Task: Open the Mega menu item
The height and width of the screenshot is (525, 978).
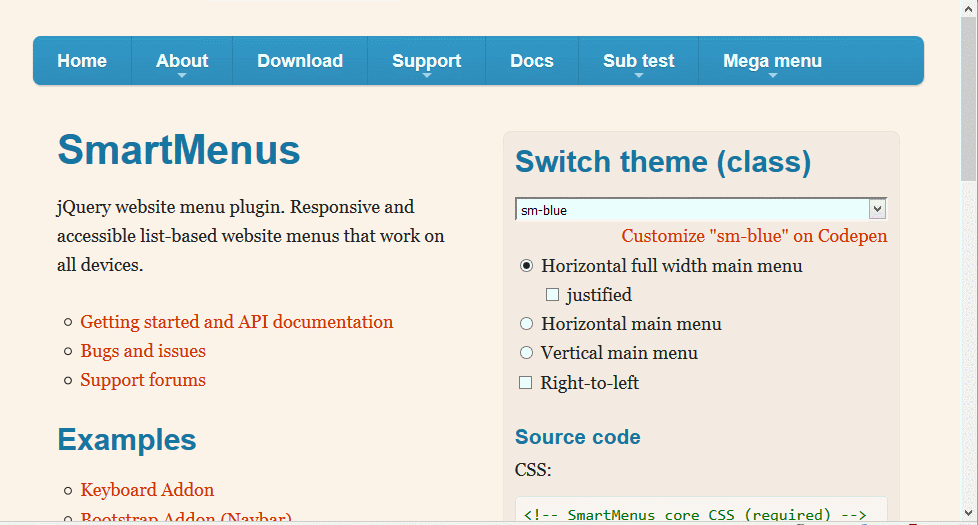Action: pyautogui.click(x=772, y=60)
